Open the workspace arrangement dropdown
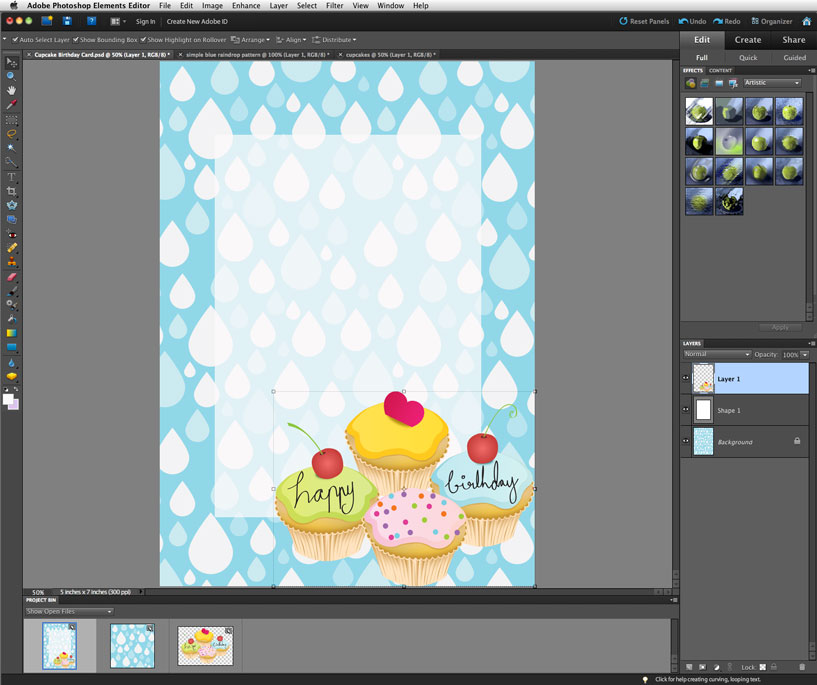Image resolution: width=817 pixels, height=685 pixels. [x=118, y=21]
